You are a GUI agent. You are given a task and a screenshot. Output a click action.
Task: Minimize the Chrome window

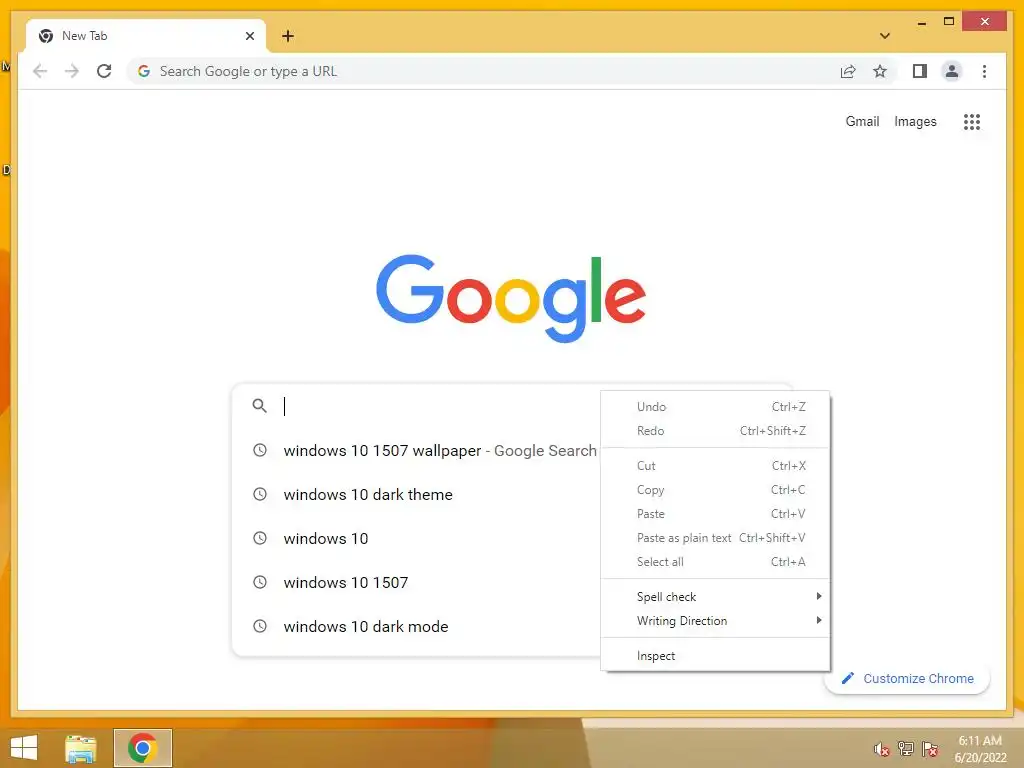click(921, 22)
